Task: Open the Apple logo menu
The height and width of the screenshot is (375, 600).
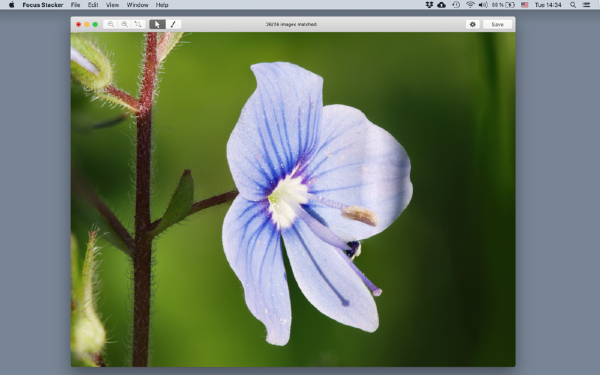Action: (11, 5)
